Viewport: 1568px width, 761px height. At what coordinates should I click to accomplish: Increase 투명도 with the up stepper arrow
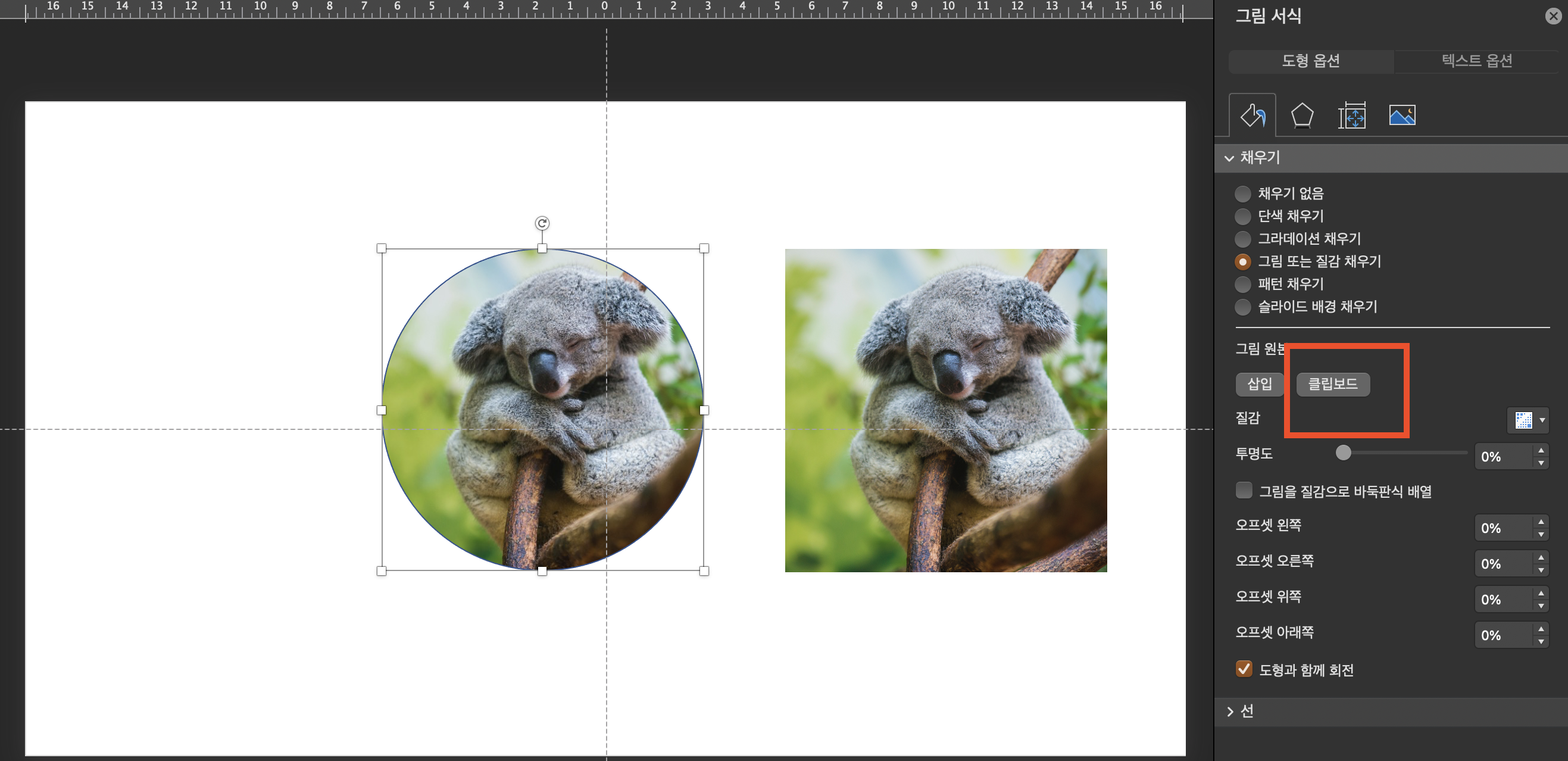coord(1541,450)
